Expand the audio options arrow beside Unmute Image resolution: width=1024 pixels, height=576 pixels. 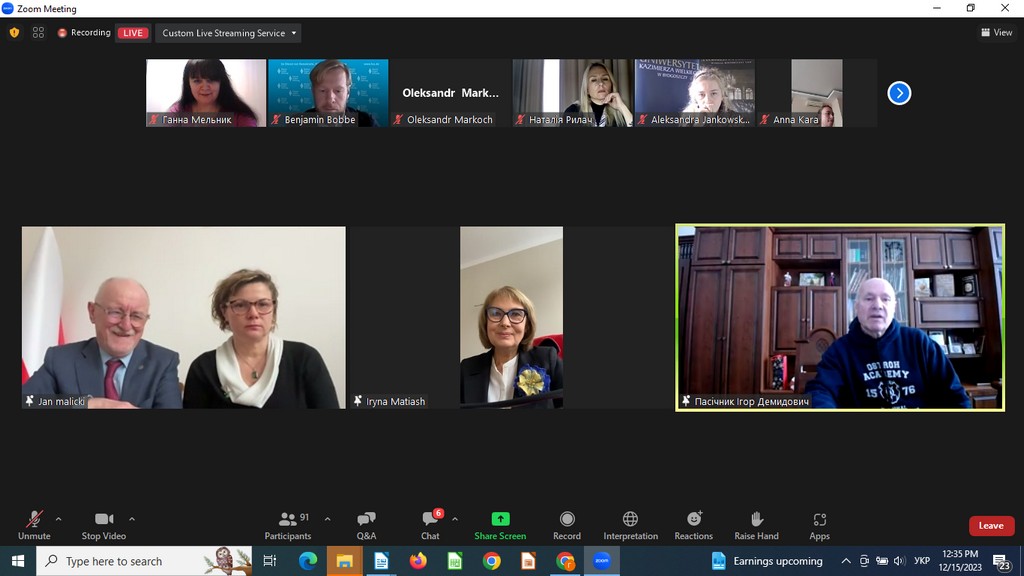[x=58, y=519]
